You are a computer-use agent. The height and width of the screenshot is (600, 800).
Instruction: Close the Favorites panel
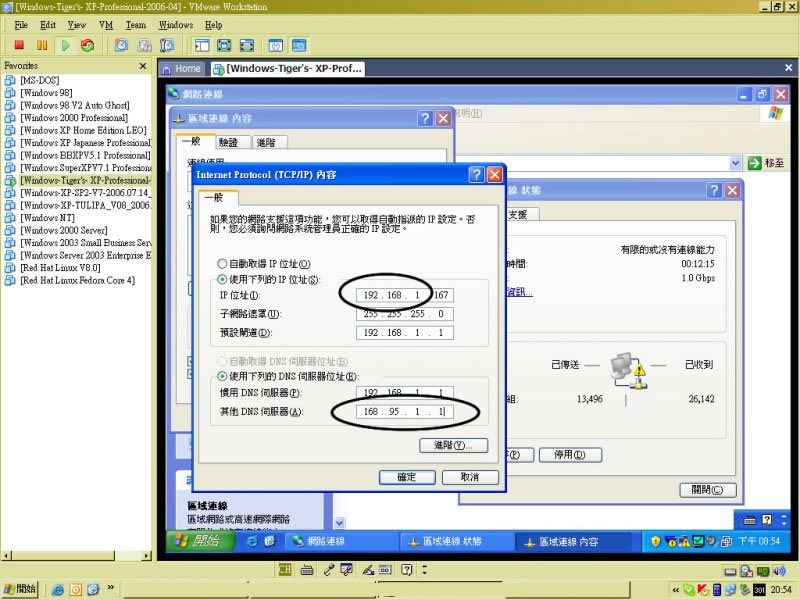coord(143,66)
